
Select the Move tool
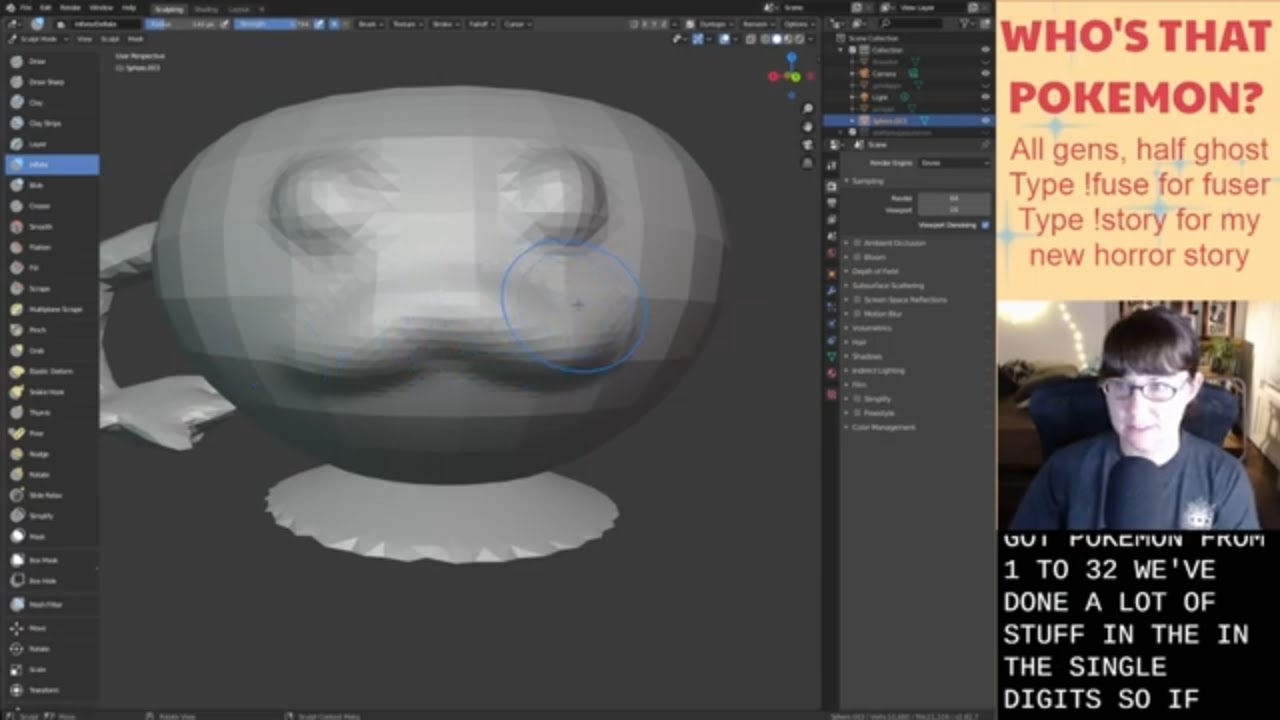point(50,628)
